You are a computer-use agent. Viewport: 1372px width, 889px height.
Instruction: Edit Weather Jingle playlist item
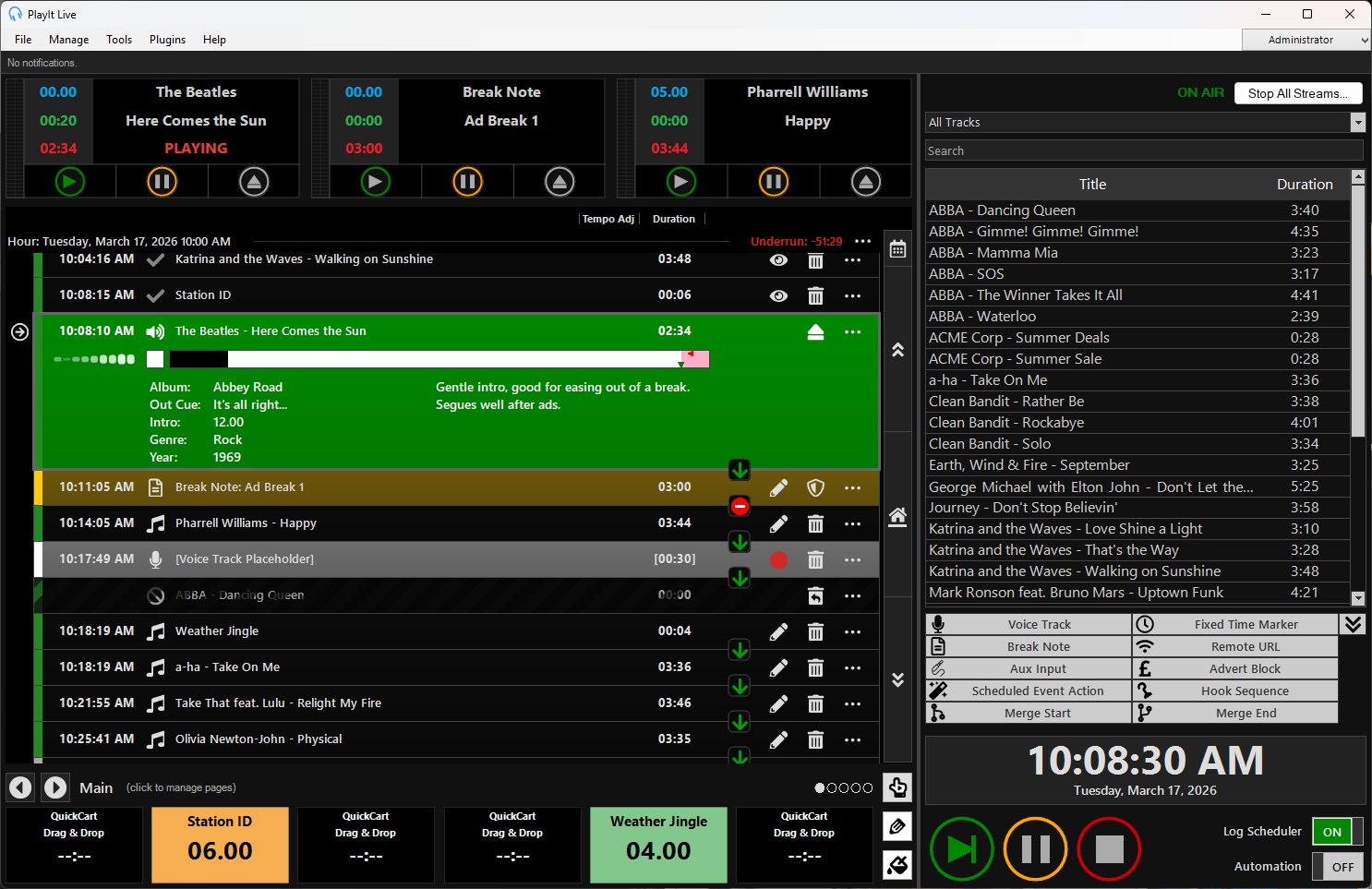(x=779, y=631)
